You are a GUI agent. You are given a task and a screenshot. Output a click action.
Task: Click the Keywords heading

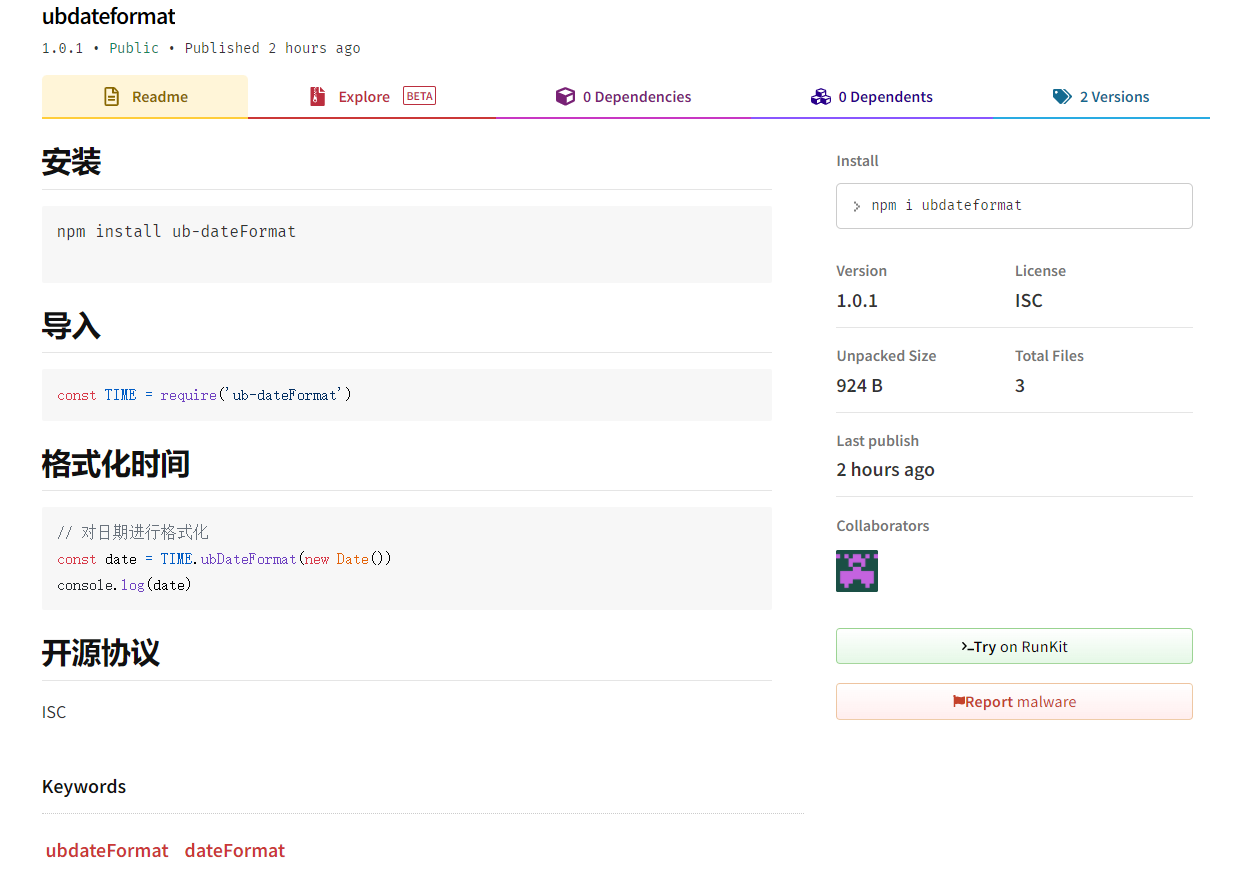[x=84, y=786]
